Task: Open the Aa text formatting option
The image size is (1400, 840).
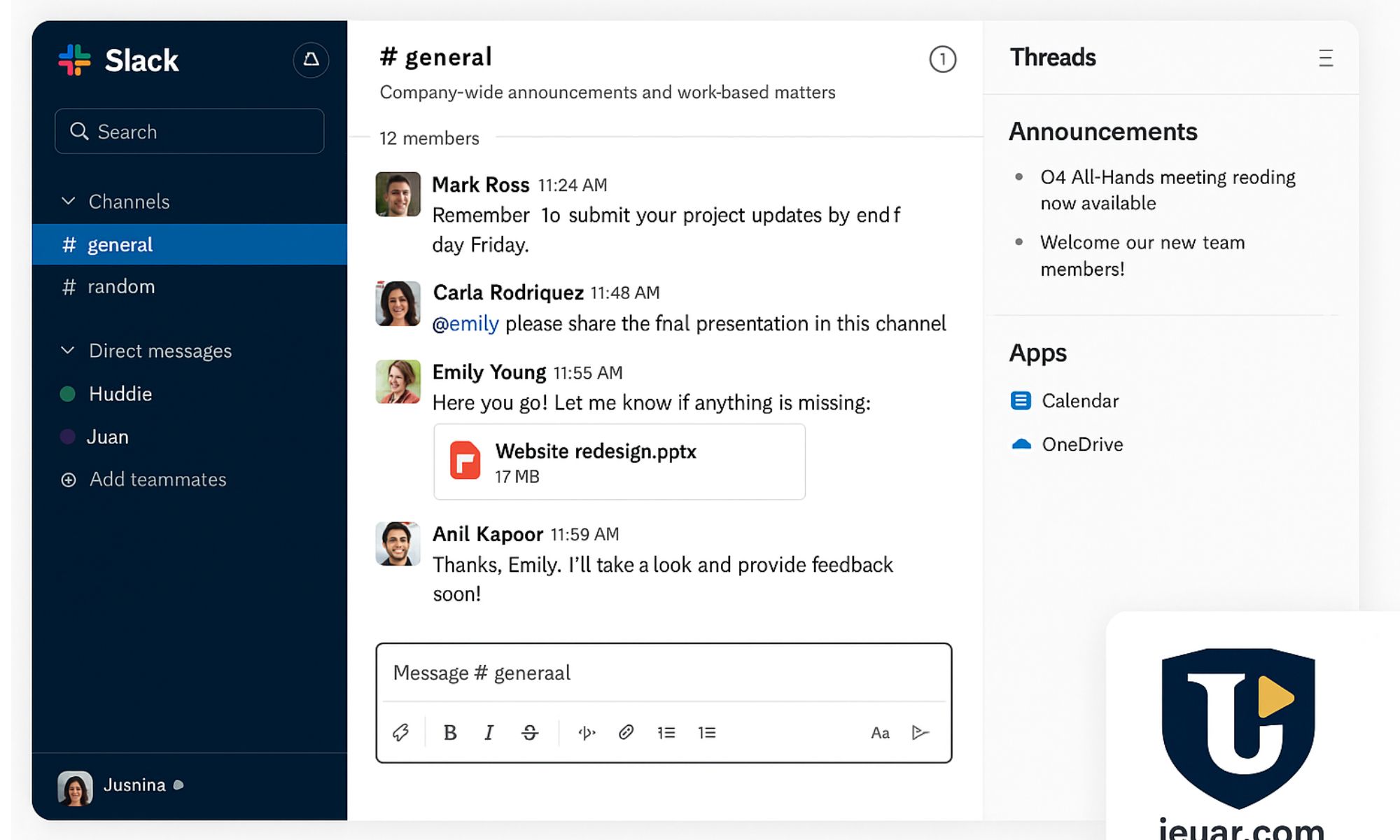Action: point(880,733)
